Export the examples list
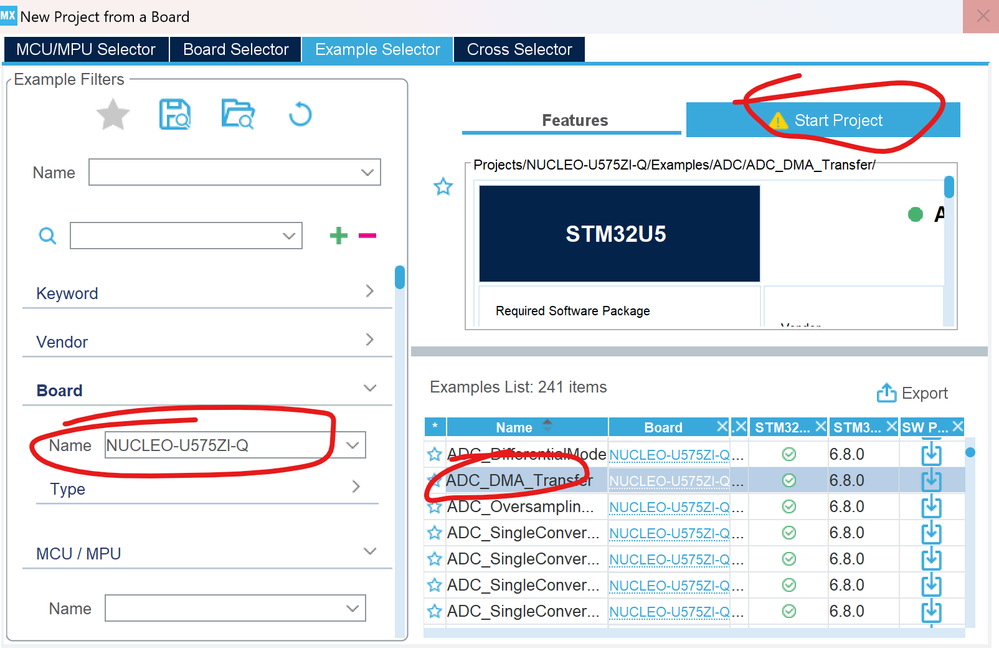Viewport: 999px width, 648px height. [912, 393]
